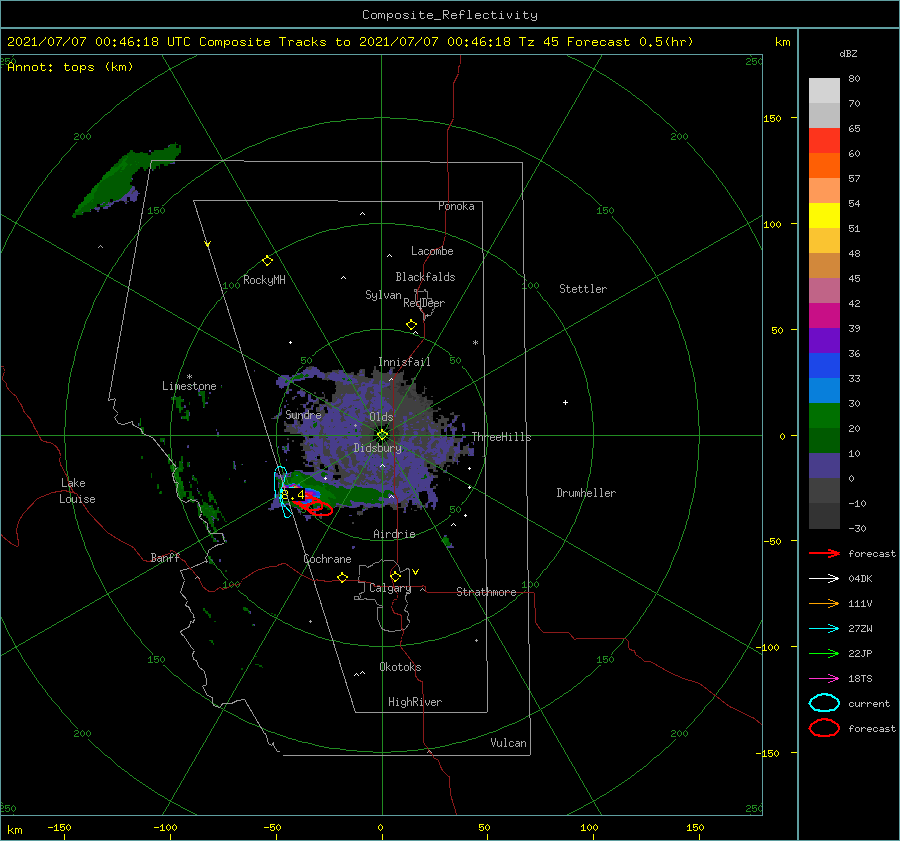Screen dimensions: 900x841
Task: Pick the orange 57-60 dBZ color swatch
Action: [x=824, y=166]
